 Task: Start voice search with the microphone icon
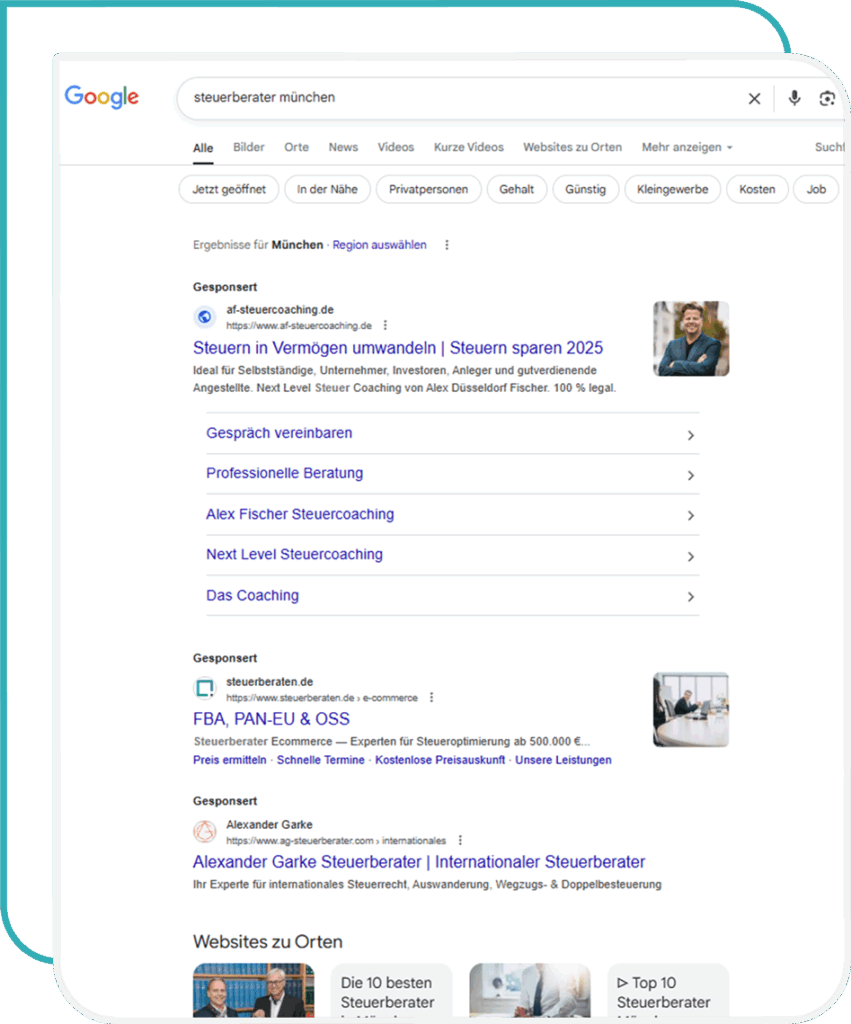pyautogui.click(x=794, y=98)
